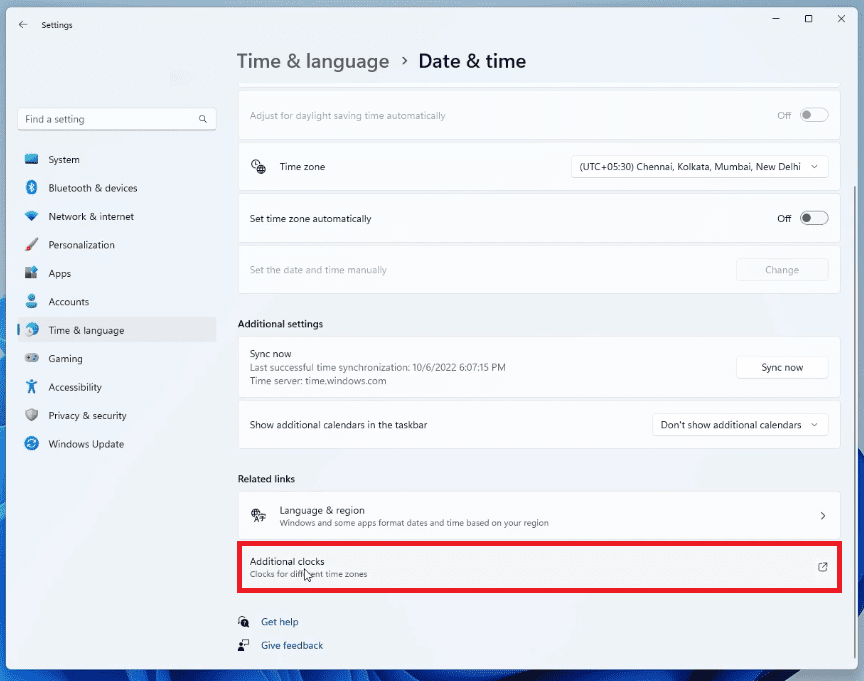Switch to Time & language in sidebar
Image resolution: width=864 pixels, height=681 pixels.
(x=85, y=330)
